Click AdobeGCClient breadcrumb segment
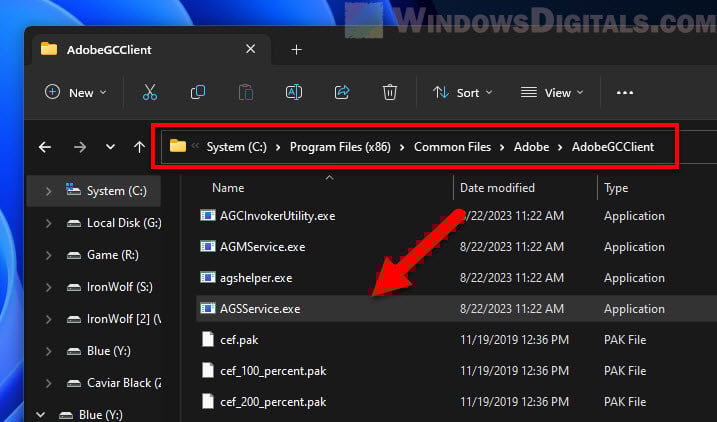The width and height of the screenshot is (717, 422). click(613, 147)
